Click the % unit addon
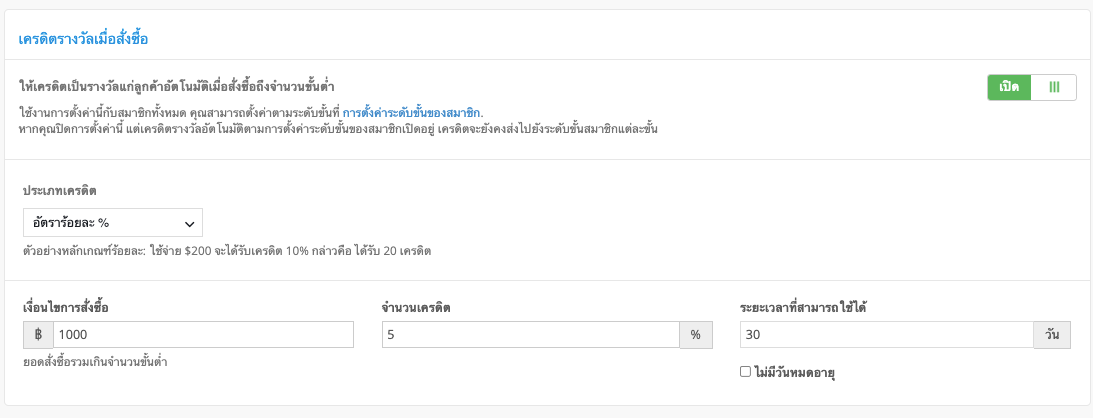 tap(696, 334)
